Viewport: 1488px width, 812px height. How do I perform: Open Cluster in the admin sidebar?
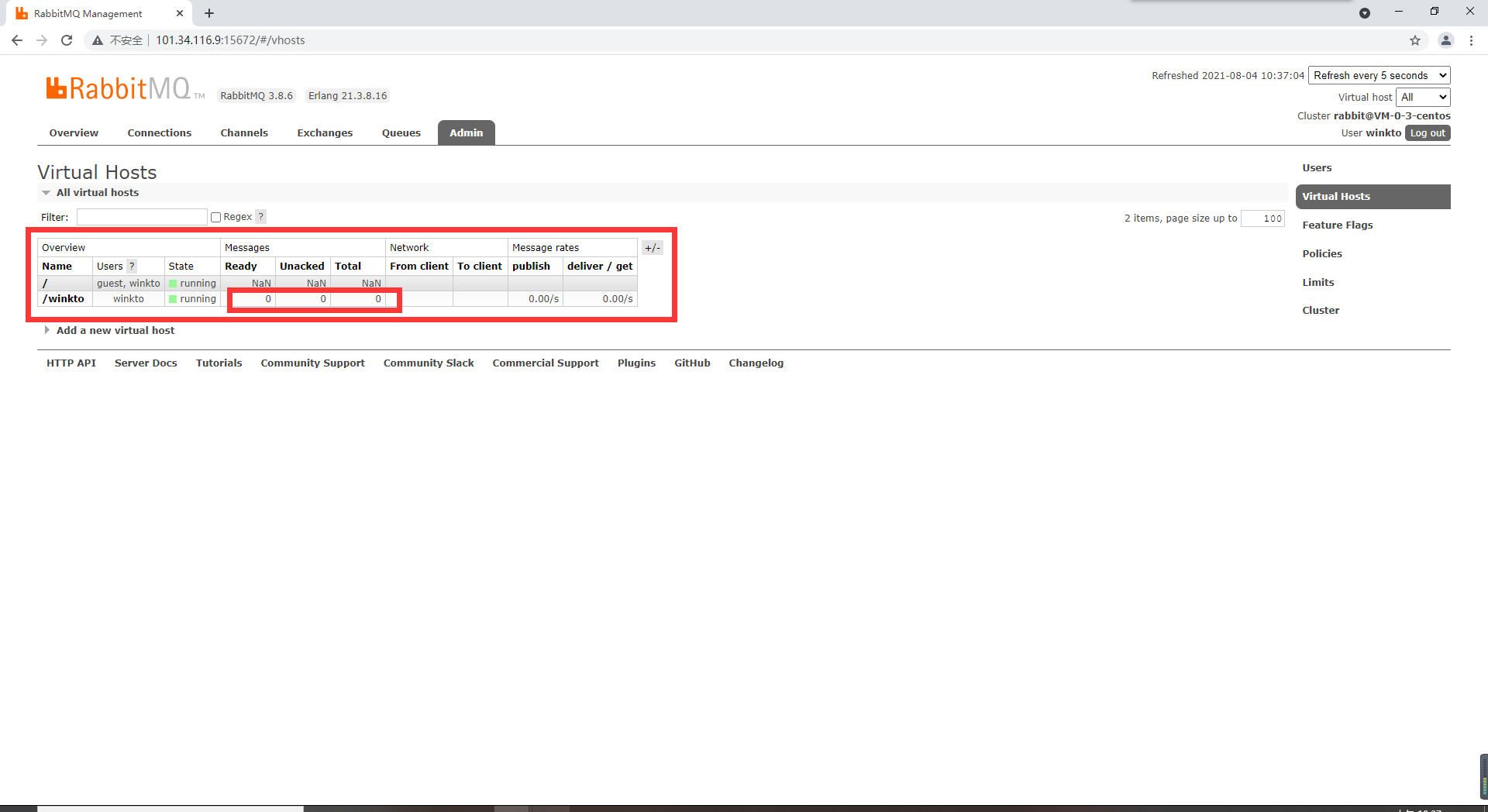(1321, 310)
